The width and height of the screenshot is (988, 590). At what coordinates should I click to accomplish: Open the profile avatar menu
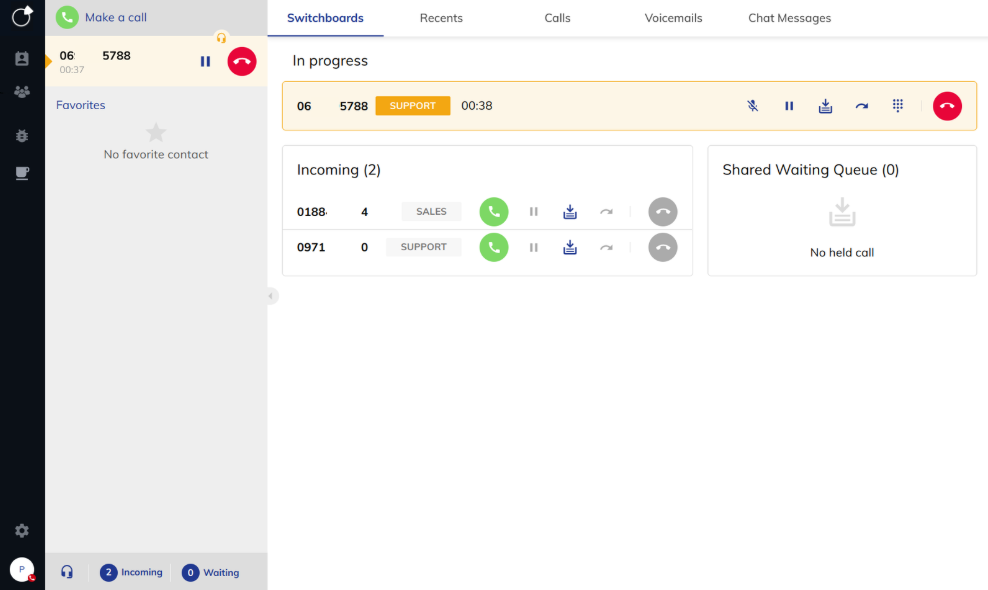22,569
